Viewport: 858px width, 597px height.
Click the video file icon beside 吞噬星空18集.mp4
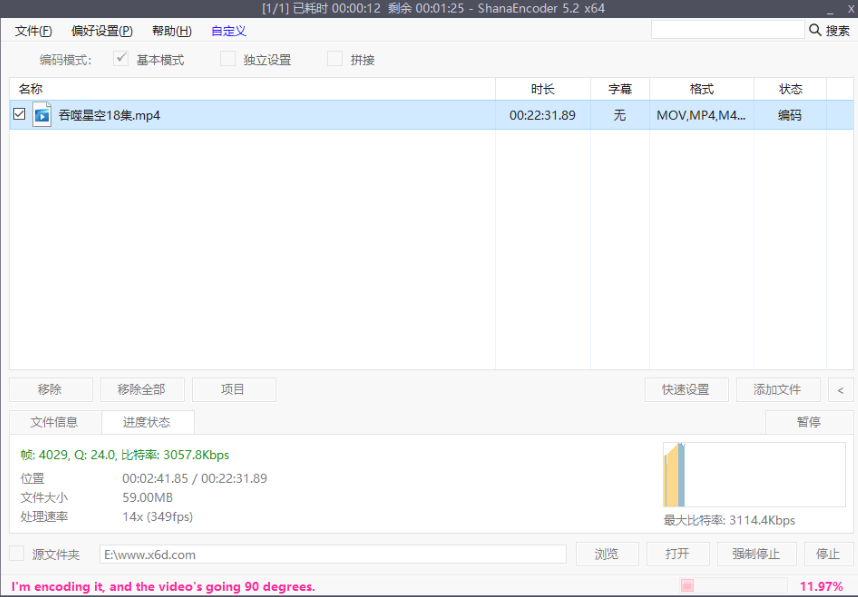click(x=40, y=114)
